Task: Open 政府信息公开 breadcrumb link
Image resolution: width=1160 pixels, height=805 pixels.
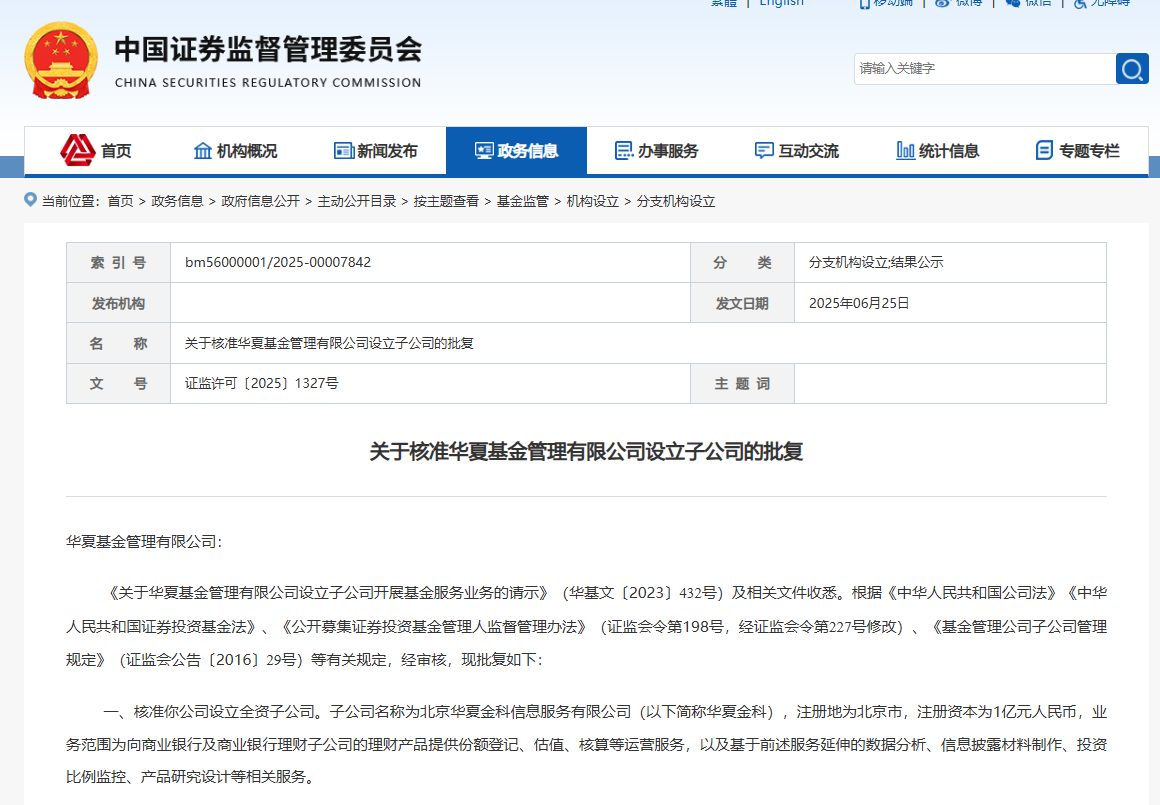Action: click(x=260, y=201)
